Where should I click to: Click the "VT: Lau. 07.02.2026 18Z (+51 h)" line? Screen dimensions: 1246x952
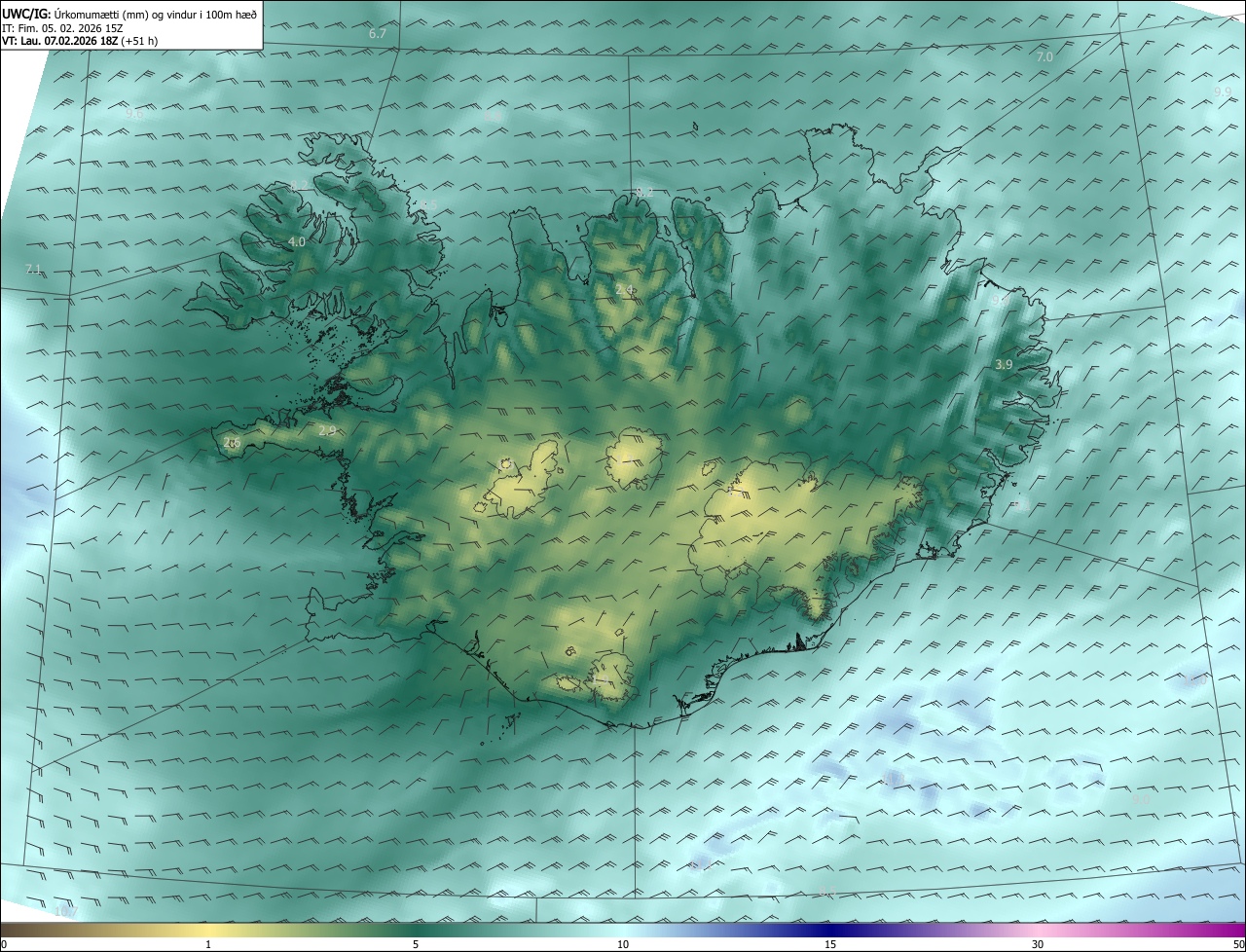[x=80, y=41]
